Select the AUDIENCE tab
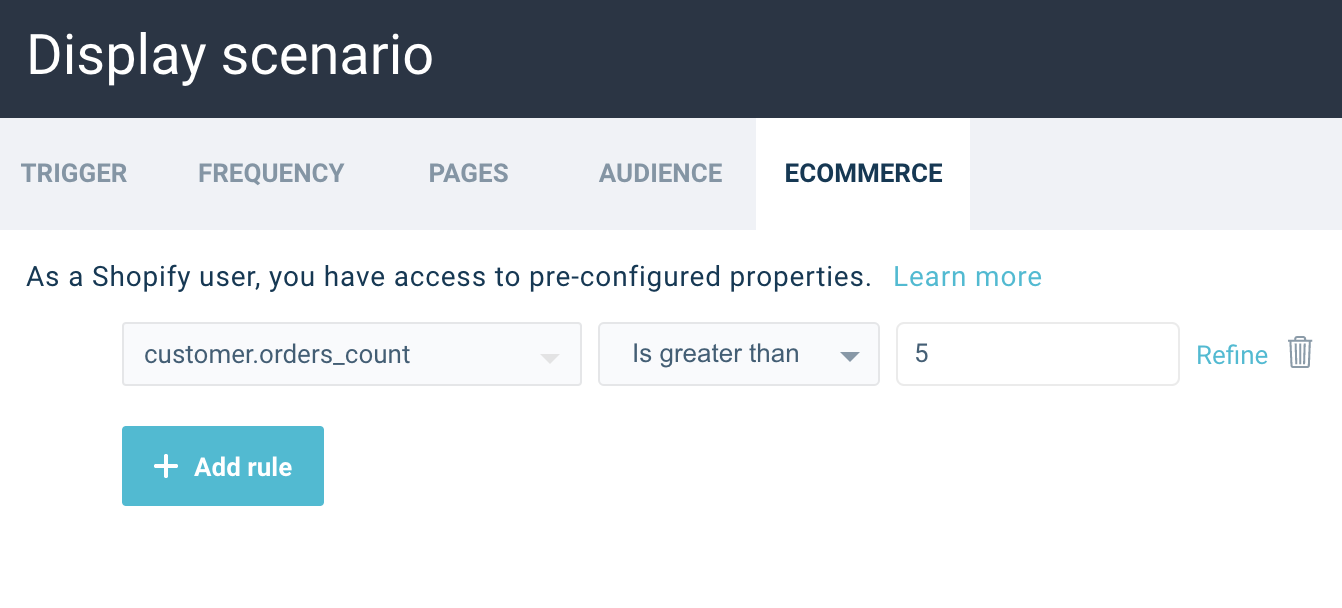 (660, 173)
